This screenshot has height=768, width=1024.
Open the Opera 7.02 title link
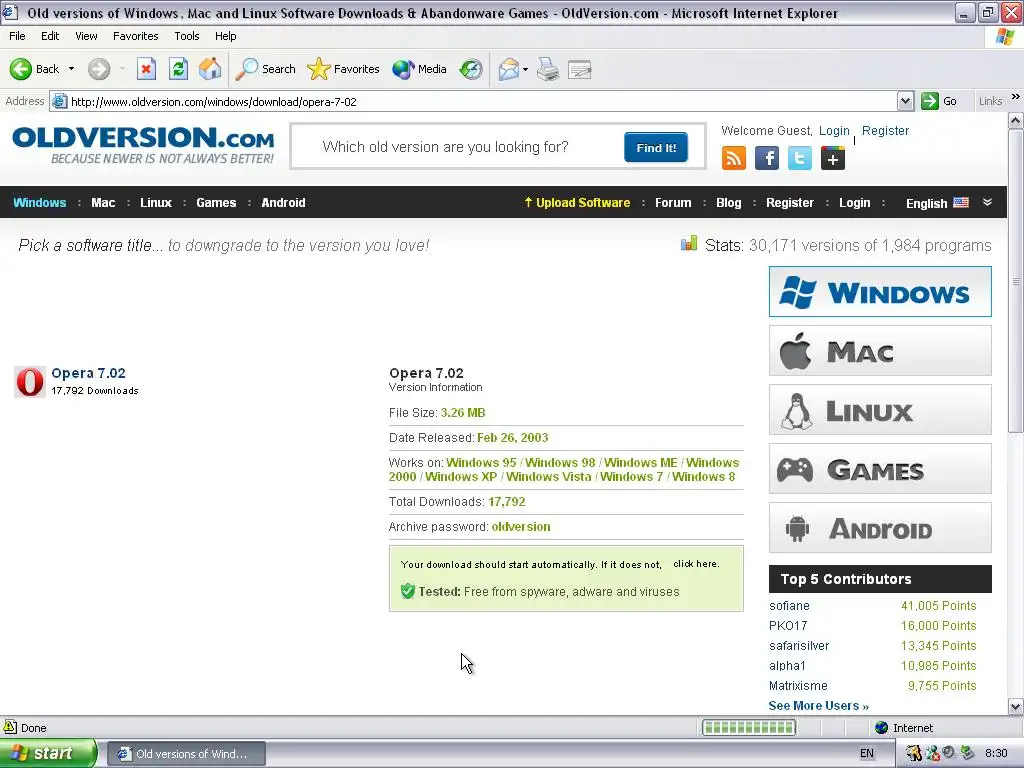coord(88,373)
